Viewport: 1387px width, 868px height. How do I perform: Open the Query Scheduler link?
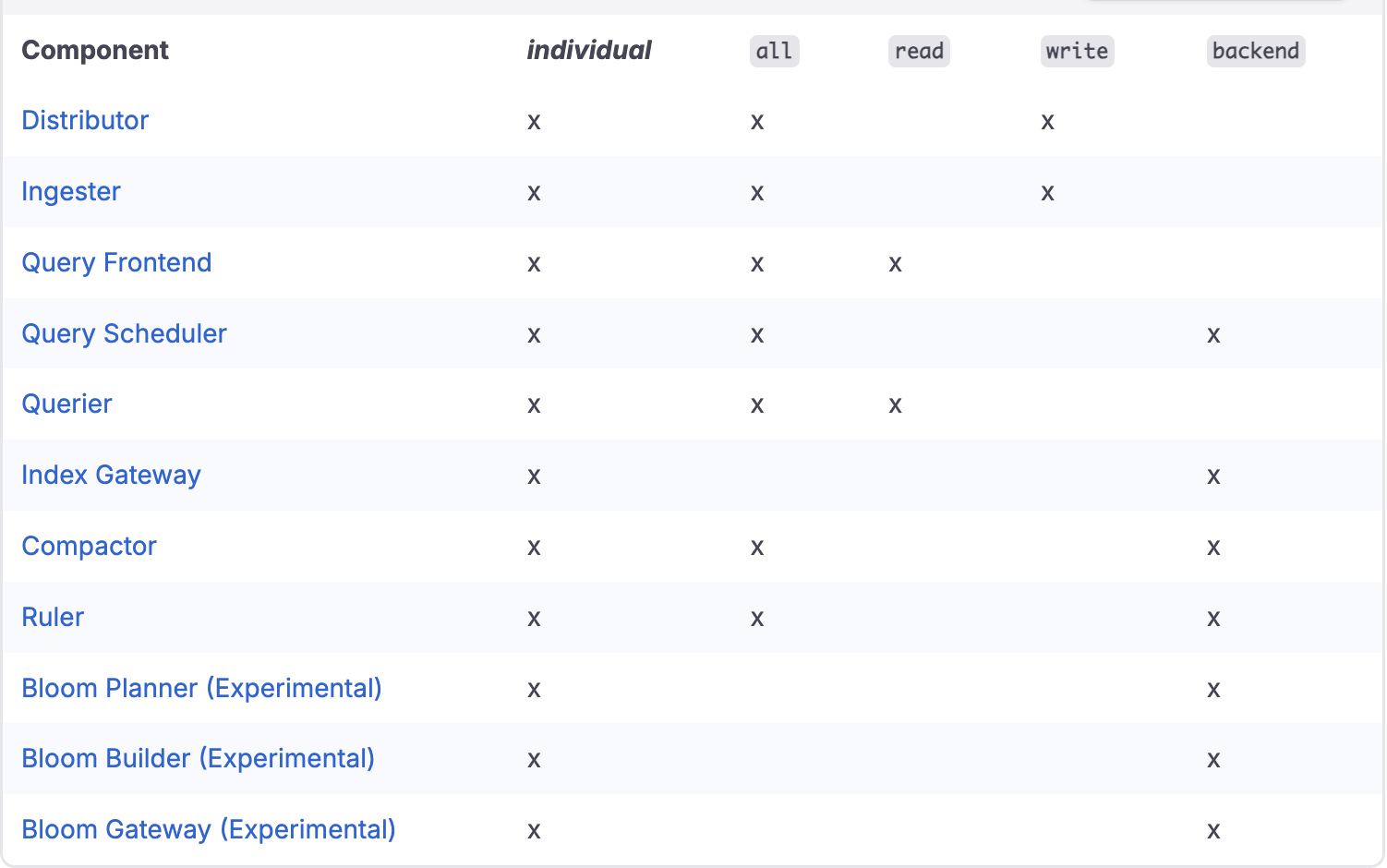coord(124,333)
